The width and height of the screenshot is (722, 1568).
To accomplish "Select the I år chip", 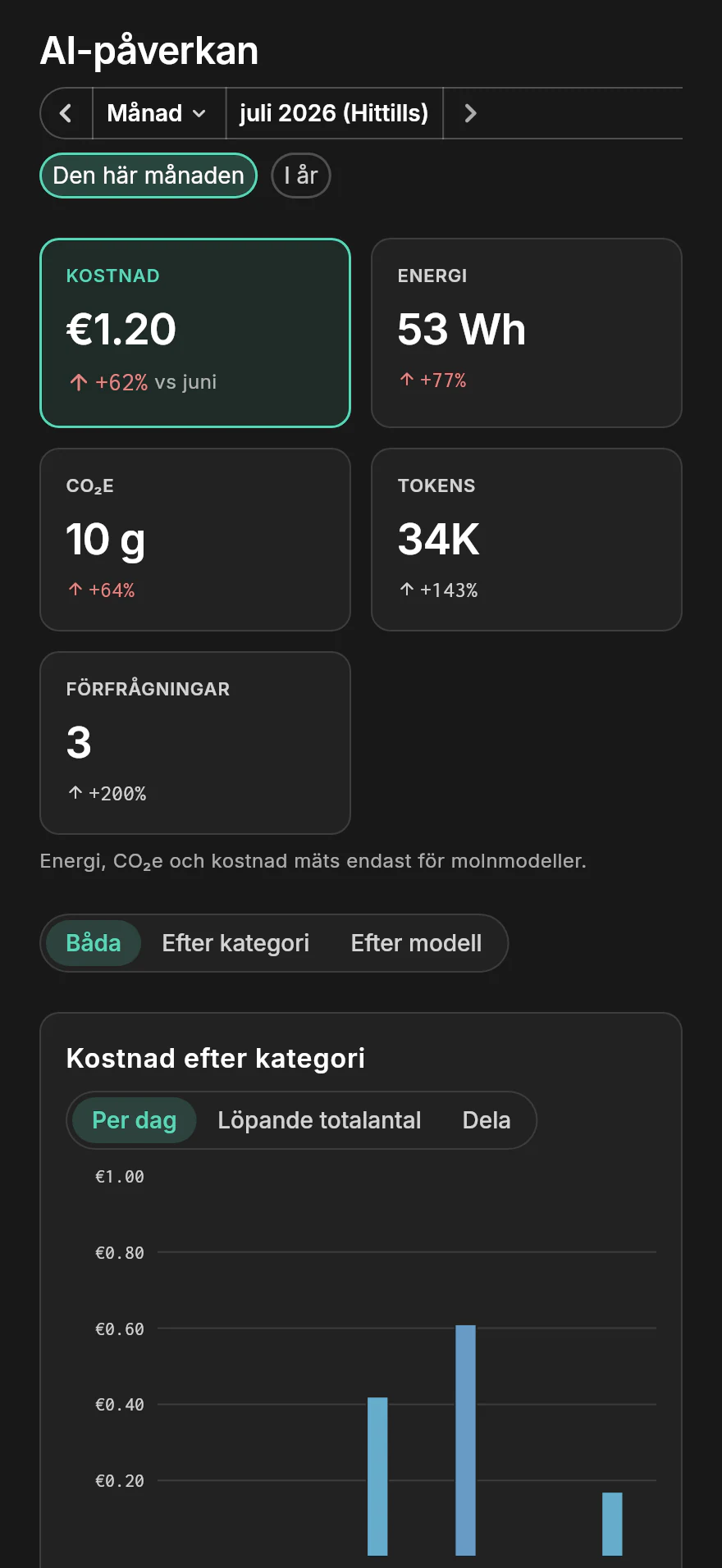I will (301, 175).
